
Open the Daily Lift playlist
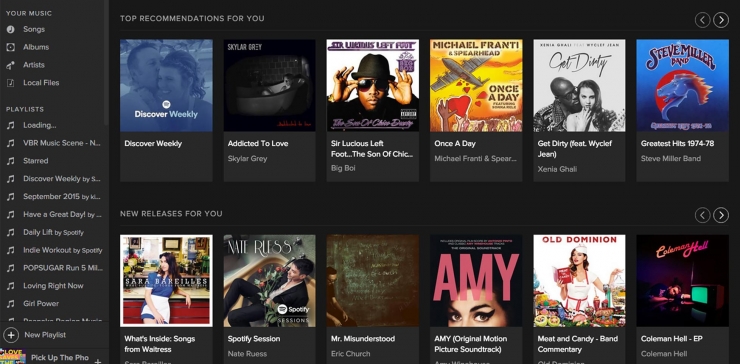point(53,232)
